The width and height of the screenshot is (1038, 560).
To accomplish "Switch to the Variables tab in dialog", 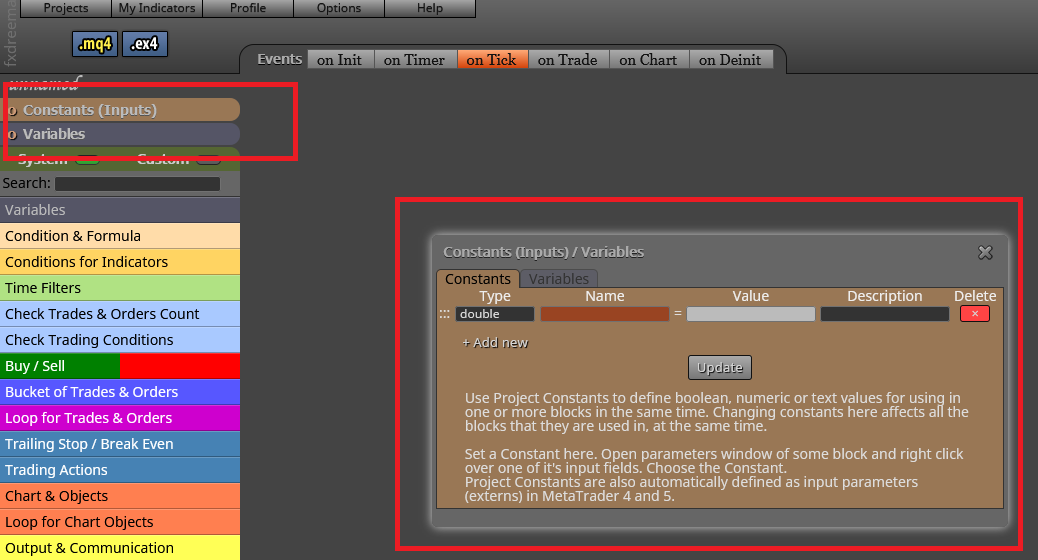I will 559,279.
